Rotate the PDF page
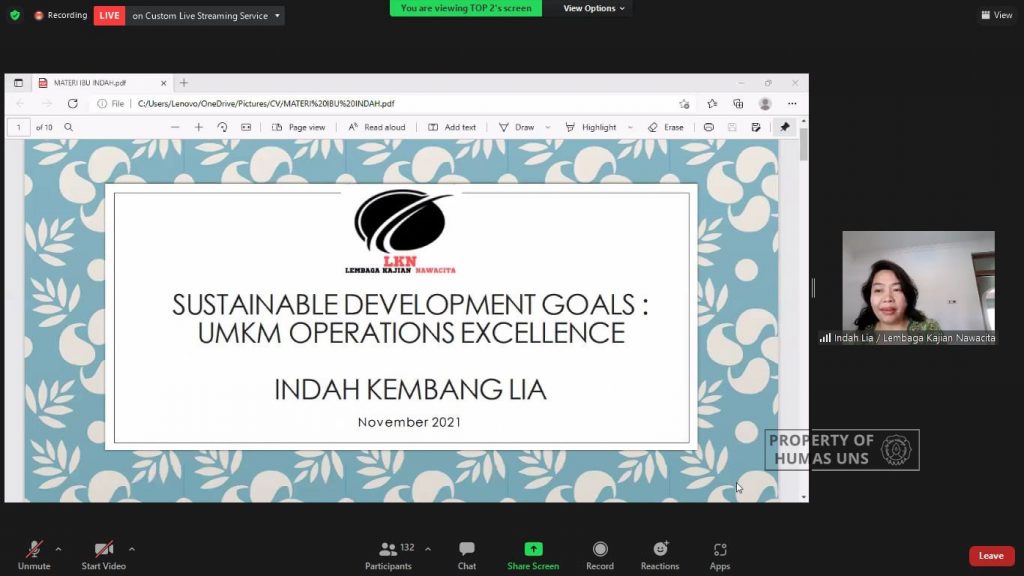This screenshot has height=576, width=1024. (222, 127)
